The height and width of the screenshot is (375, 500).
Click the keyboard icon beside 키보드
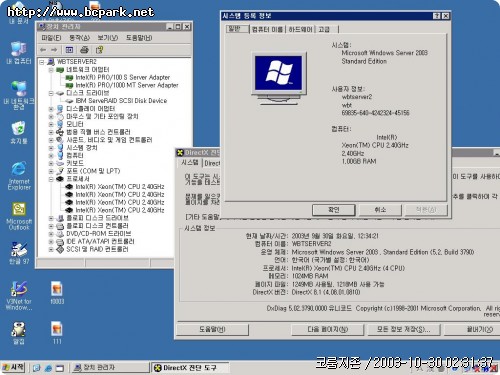coord(60,163)
